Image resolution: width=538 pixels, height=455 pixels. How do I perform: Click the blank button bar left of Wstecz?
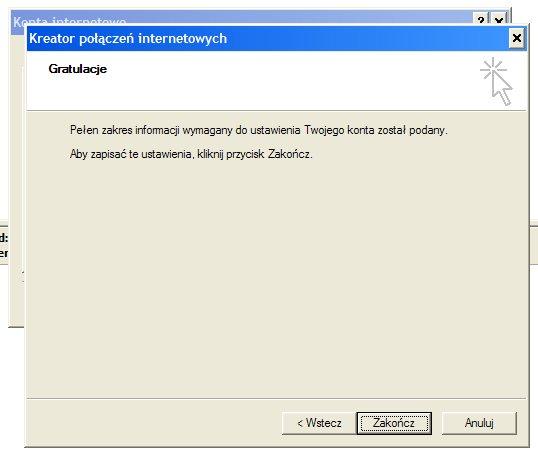pos(154,423)
